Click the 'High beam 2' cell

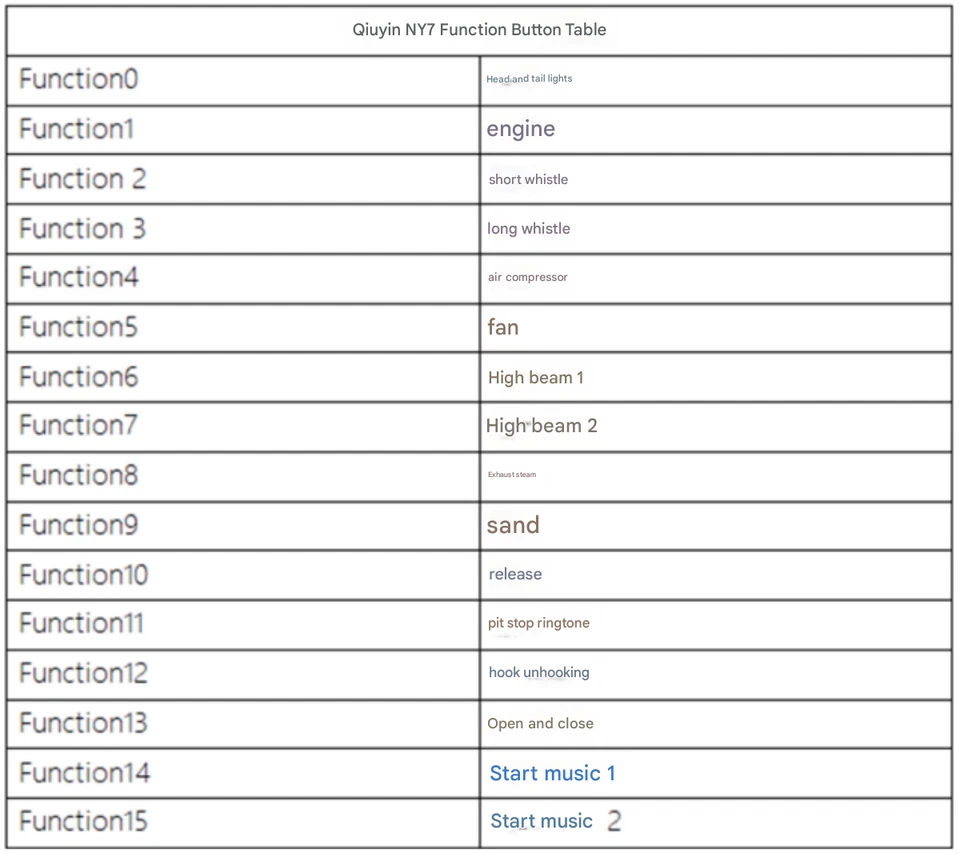tap(541, 426)
